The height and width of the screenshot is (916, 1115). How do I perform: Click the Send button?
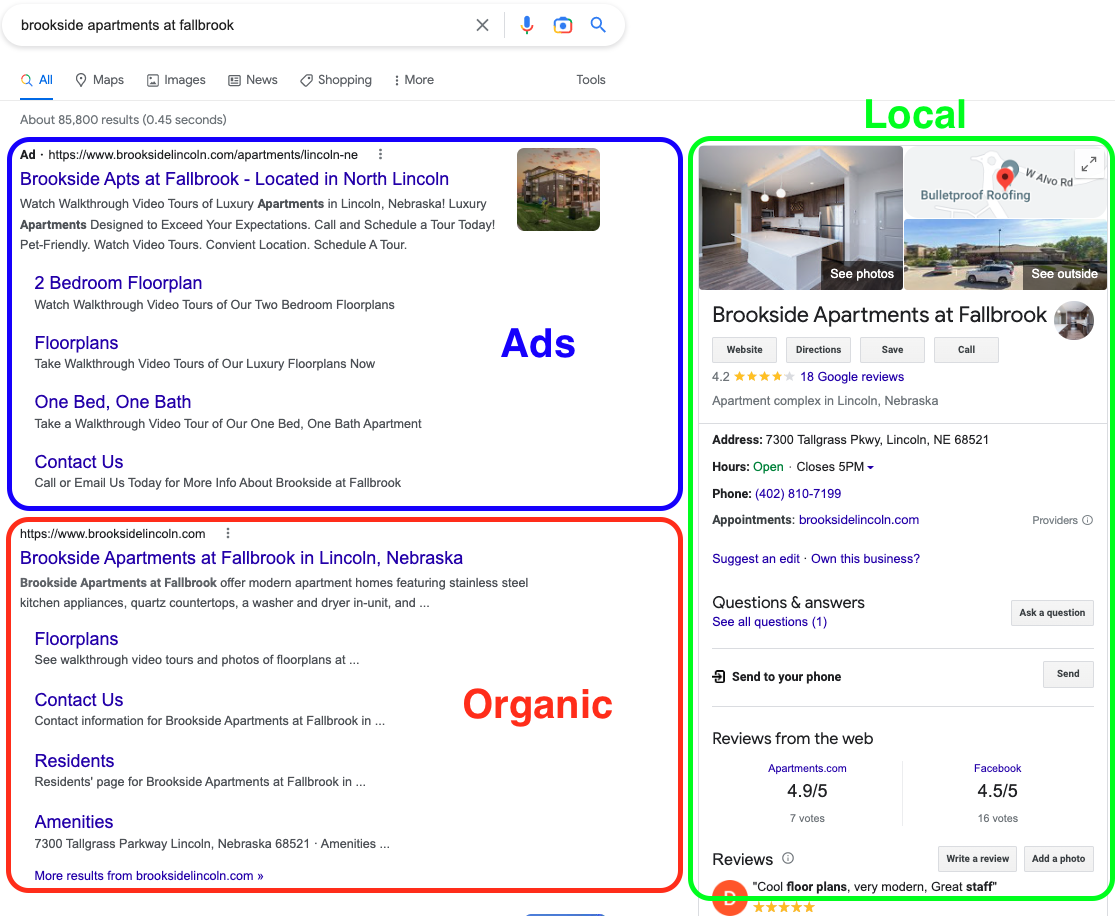coord(1068,674)
